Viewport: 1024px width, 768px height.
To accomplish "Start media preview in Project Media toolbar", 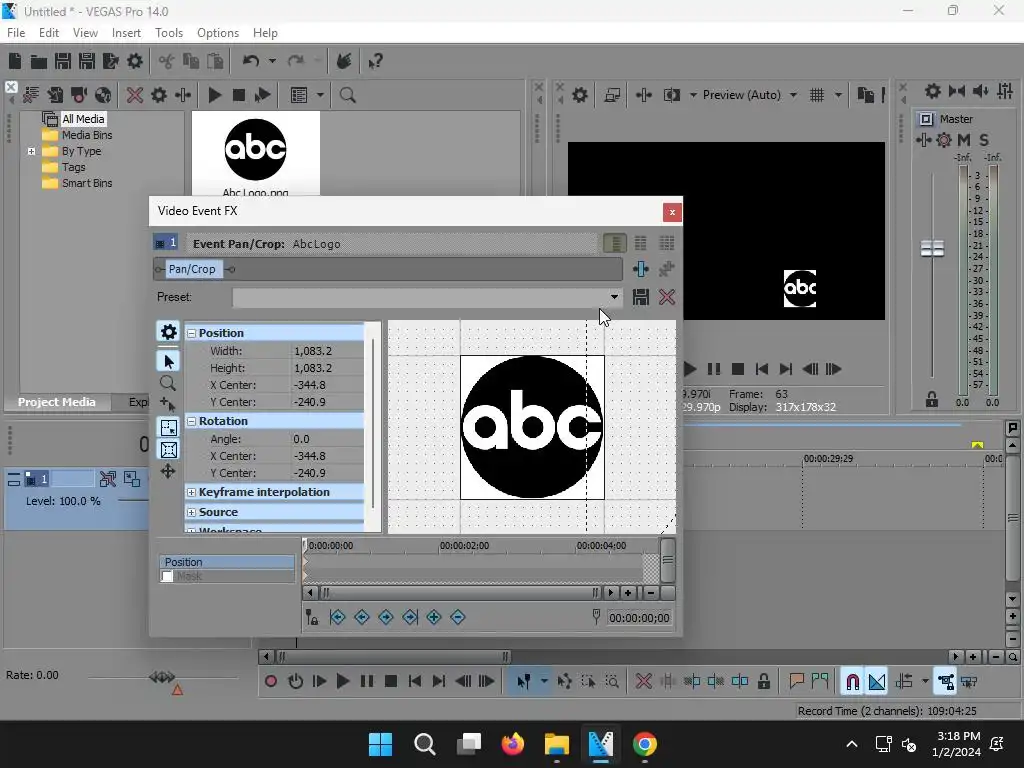I will click(214, 95).
